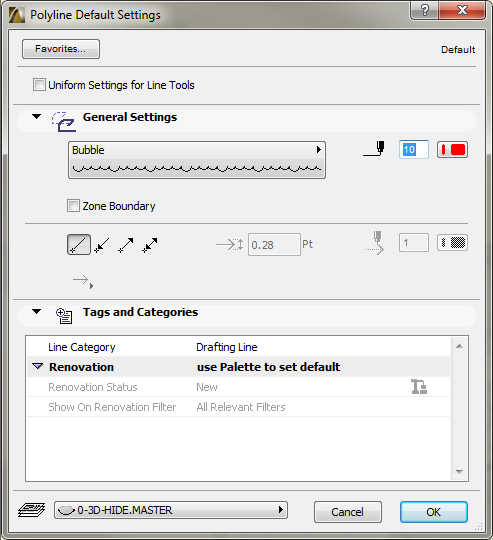
Task: Click the General Settings polyline icon
Action: [x=64, y=122]
